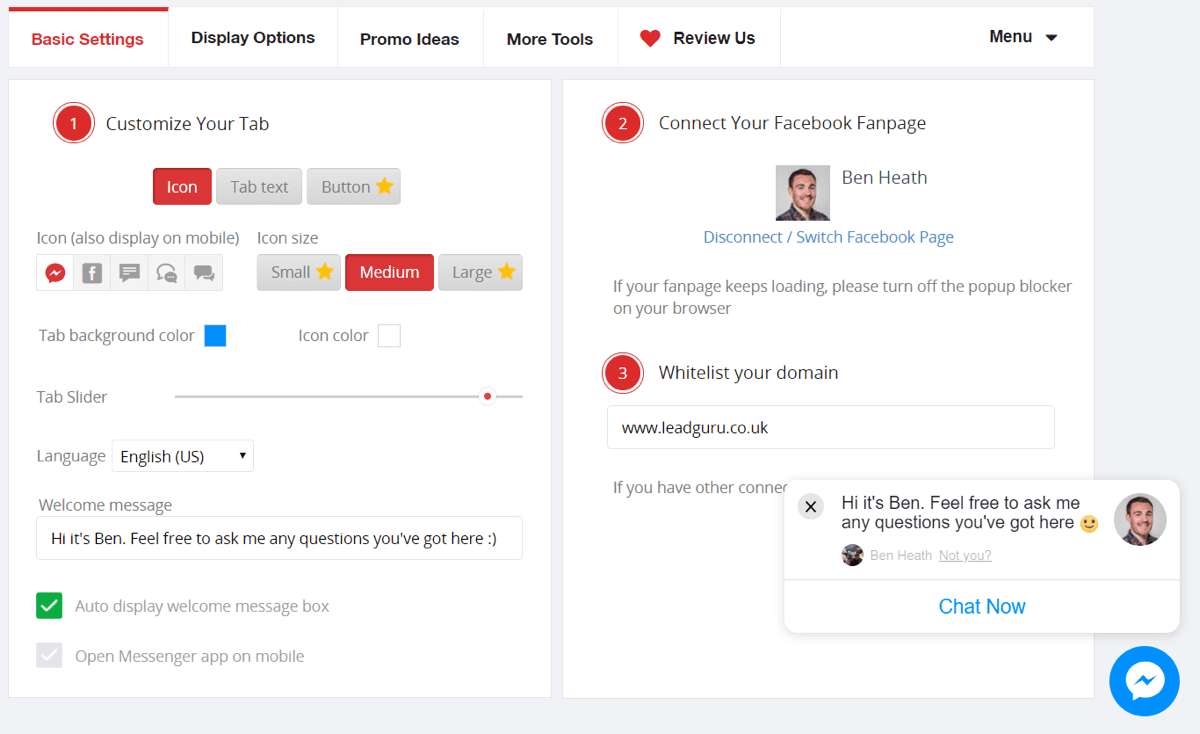1200x734 pixels.
Task: Click Ben Heath's profile picture thumbnail
Action: click(x=803, y=192)
